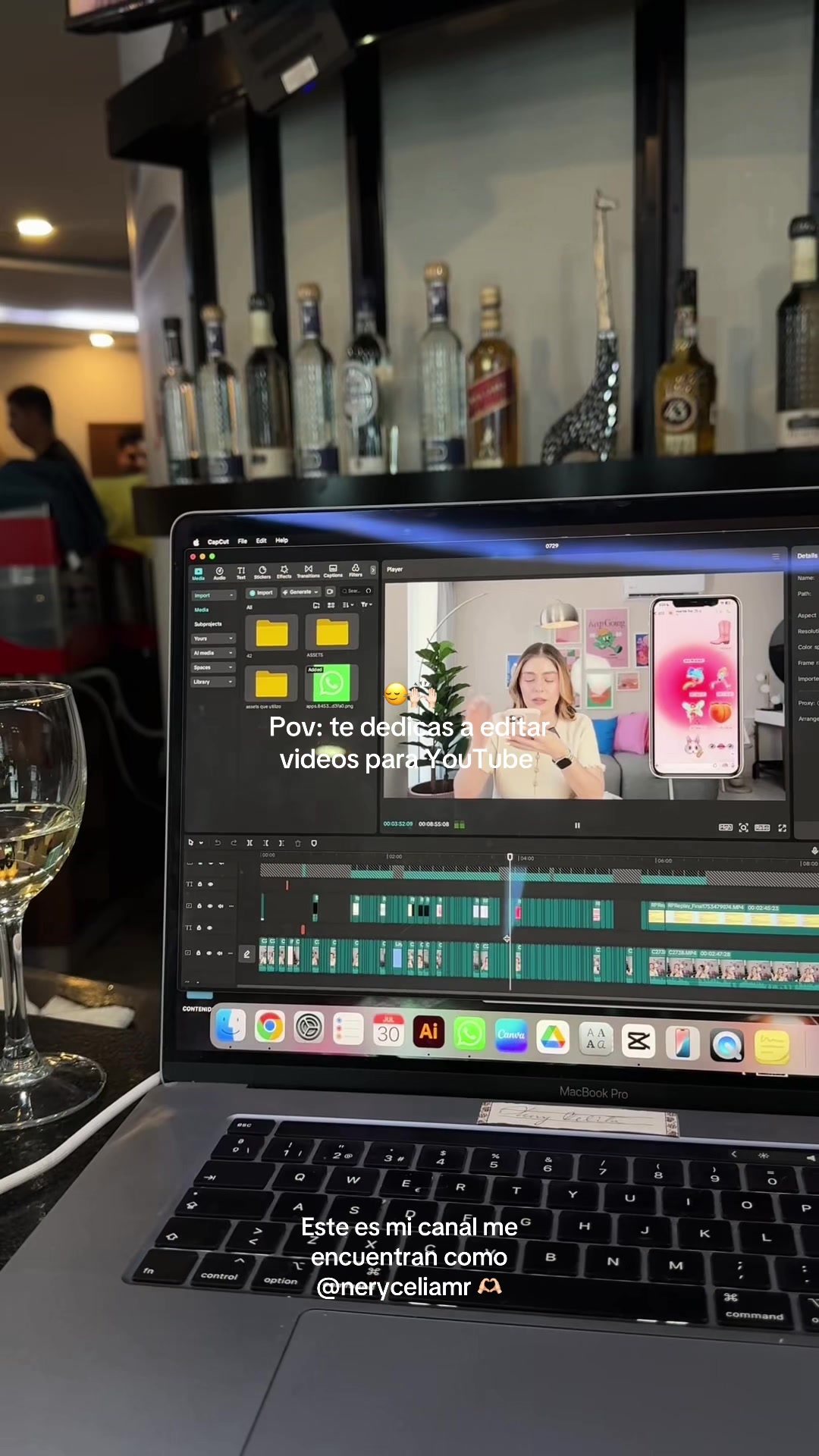Open the Effects tab
The image size is (819, 1456).
click(x=284, y=573)
